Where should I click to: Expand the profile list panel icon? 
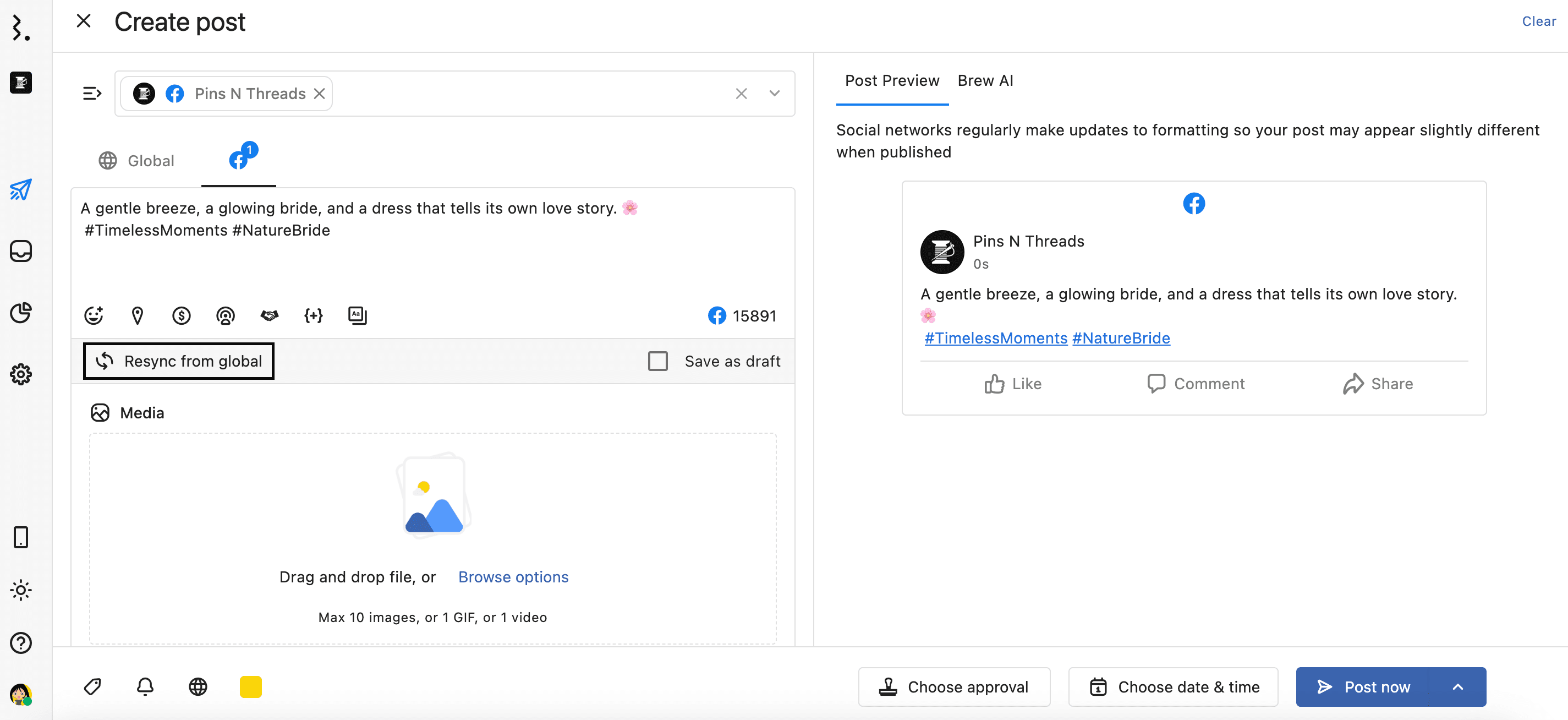[x=92, y=94]
